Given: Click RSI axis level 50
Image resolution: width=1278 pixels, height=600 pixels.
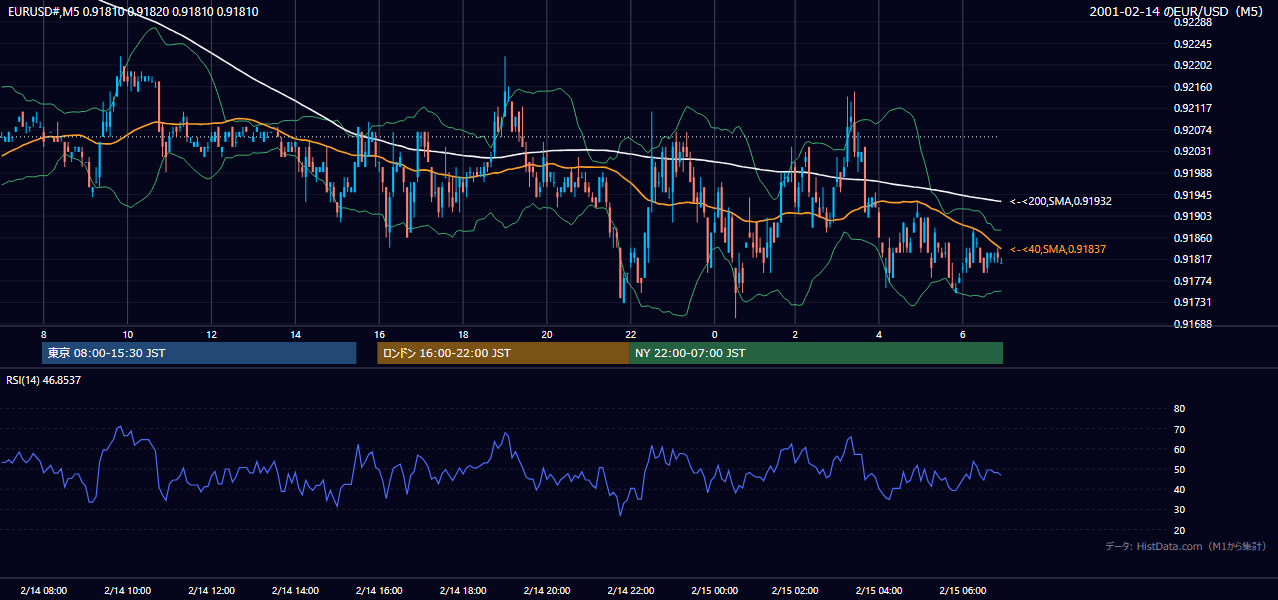Looking at the screenshot, I should (x=1179, y=470).
